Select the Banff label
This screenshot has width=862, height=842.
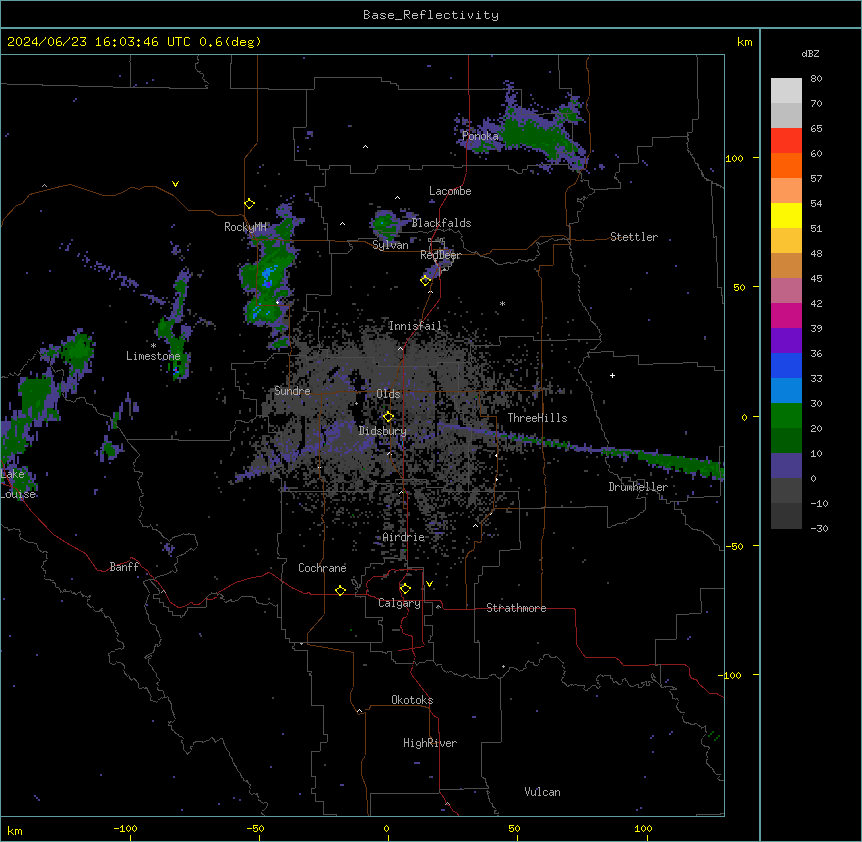(x=124, y=567)
